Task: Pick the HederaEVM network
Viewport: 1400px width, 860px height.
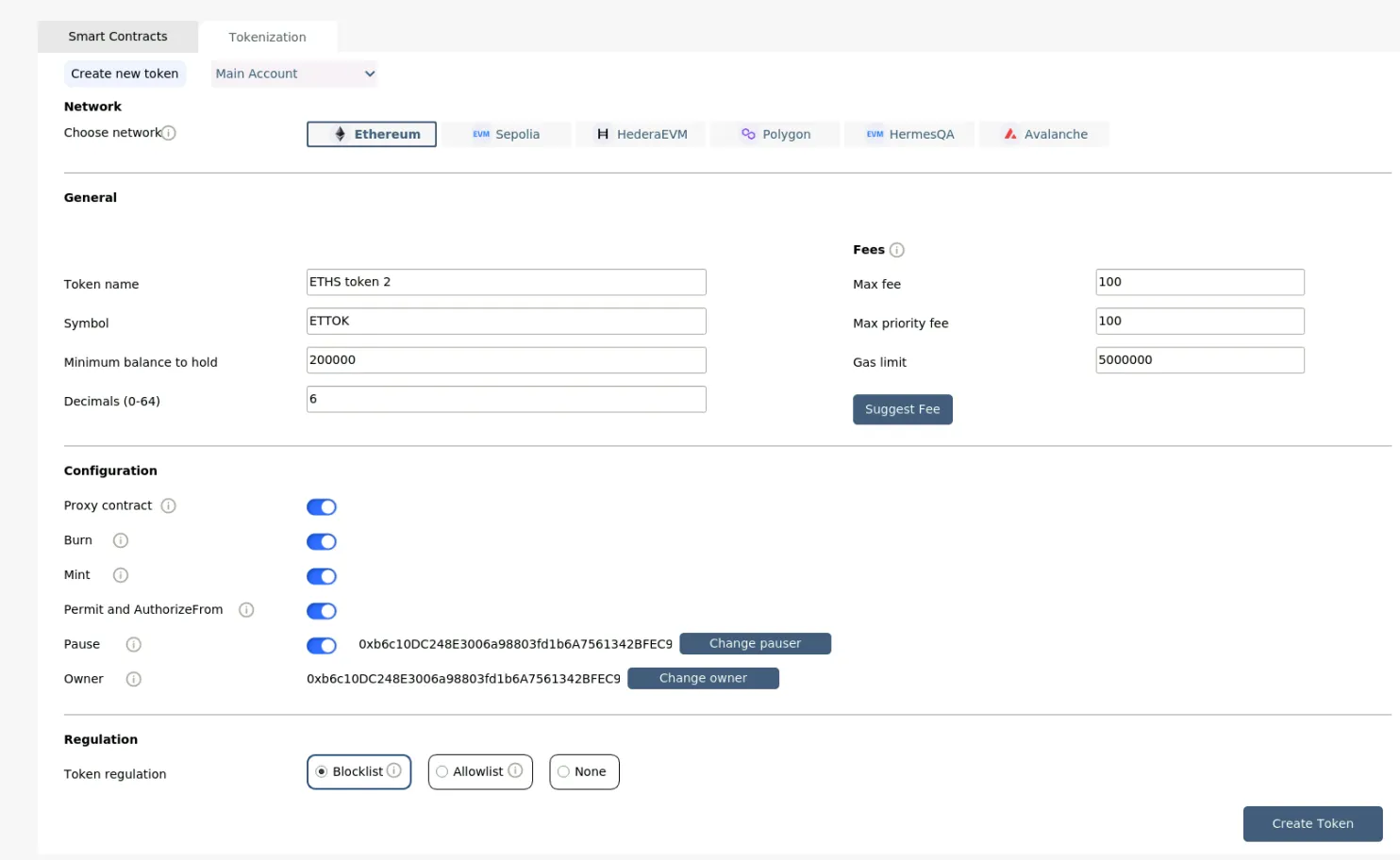Action: coord(642,134)
